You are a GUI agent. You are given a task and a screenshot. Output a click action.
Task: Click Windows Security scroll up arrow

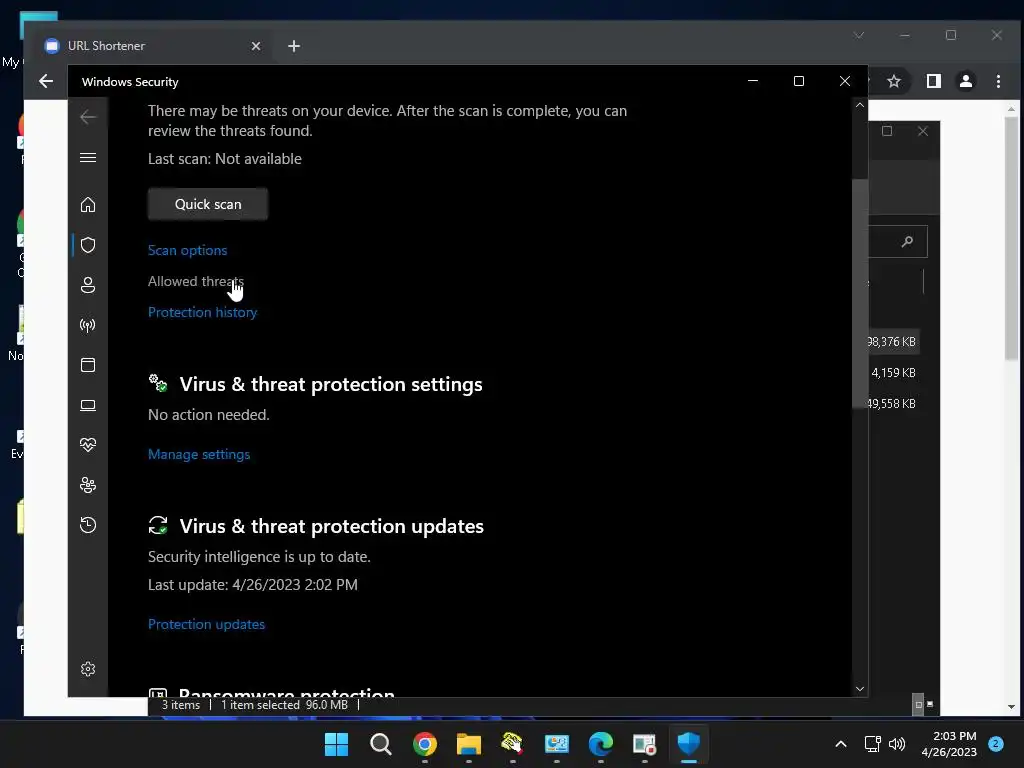(x=859, y=105)
